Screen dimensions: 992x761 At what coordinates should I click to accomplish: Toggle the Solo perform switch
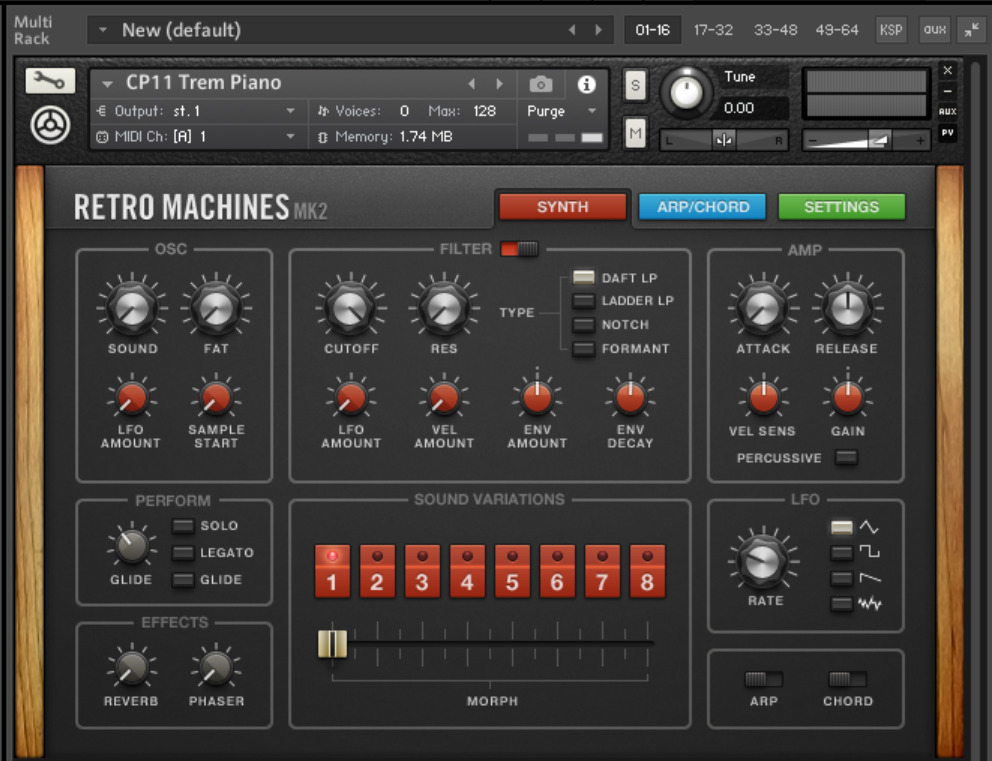point(183,526)
